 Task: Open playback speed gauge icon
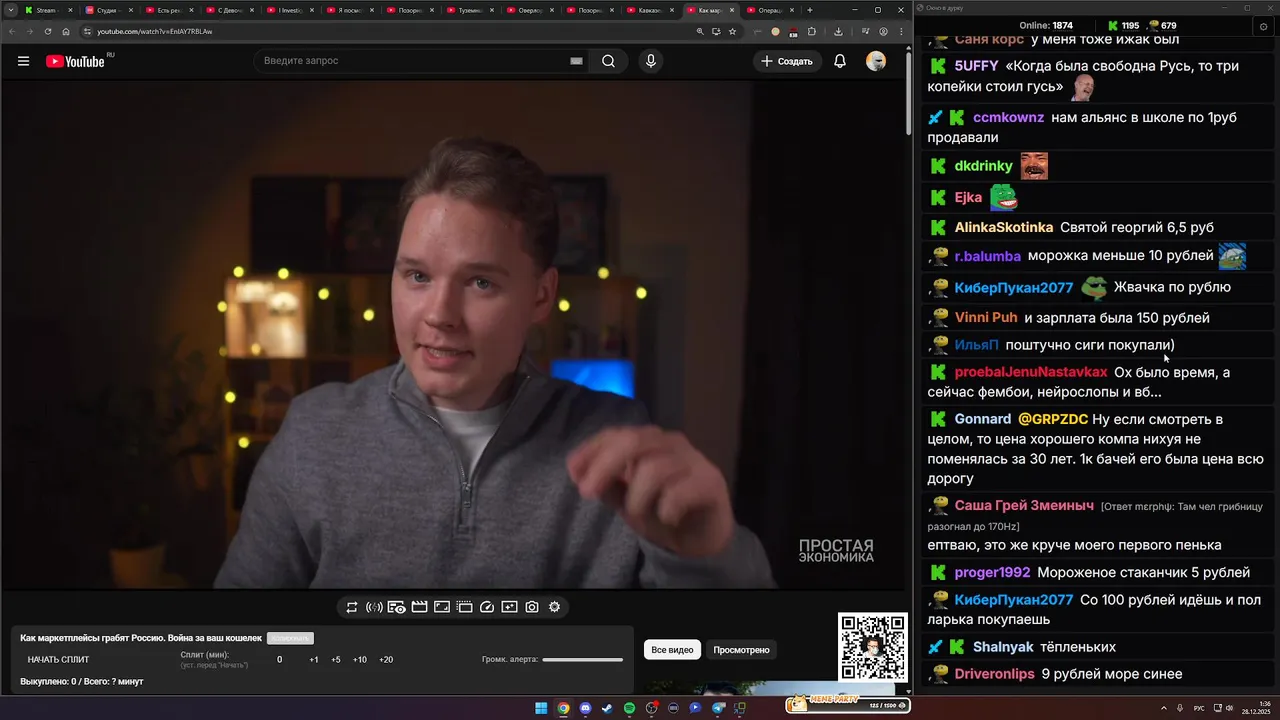(x=487, y=607)
